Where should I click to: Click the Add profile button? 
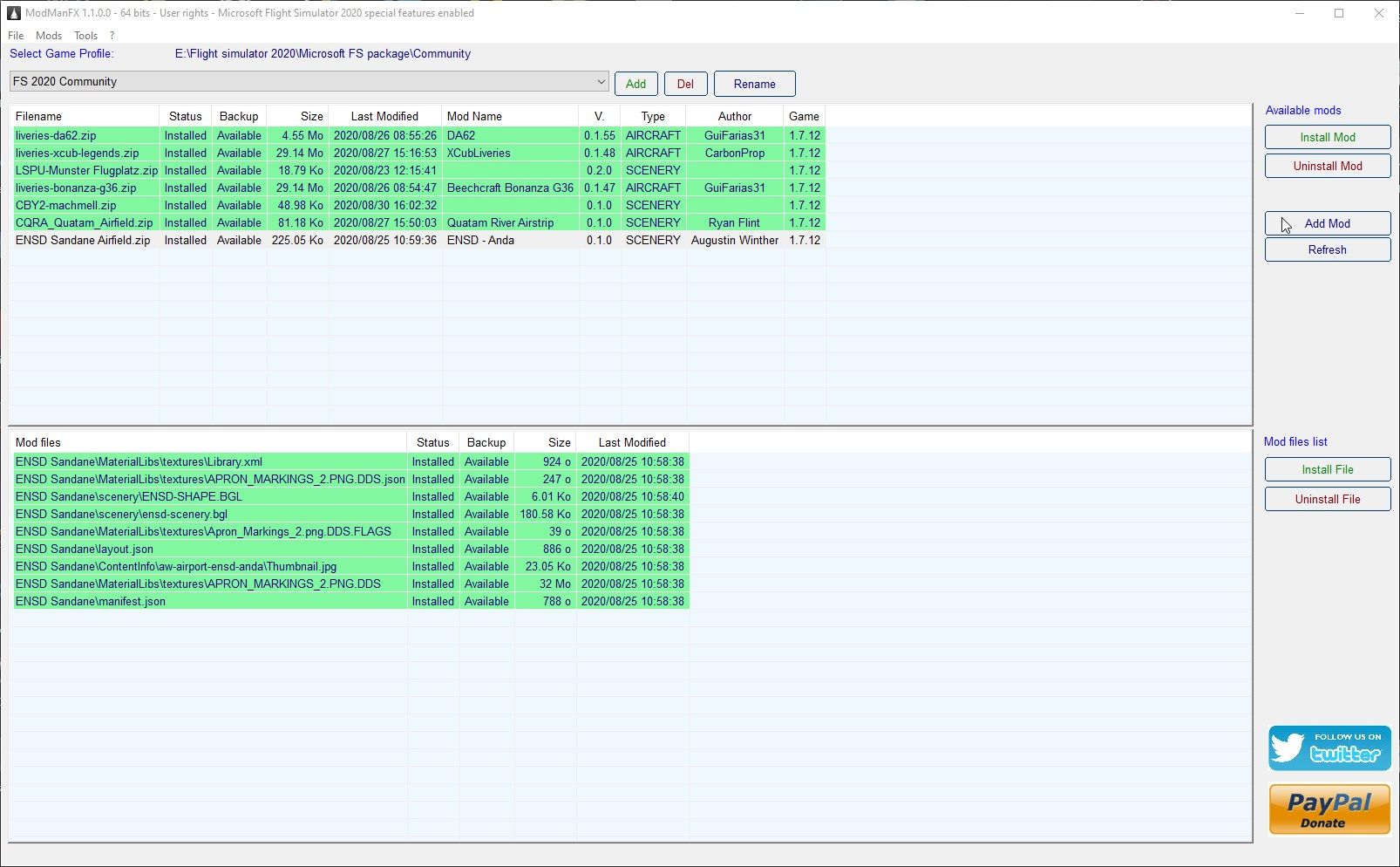(x=635, y=84)
